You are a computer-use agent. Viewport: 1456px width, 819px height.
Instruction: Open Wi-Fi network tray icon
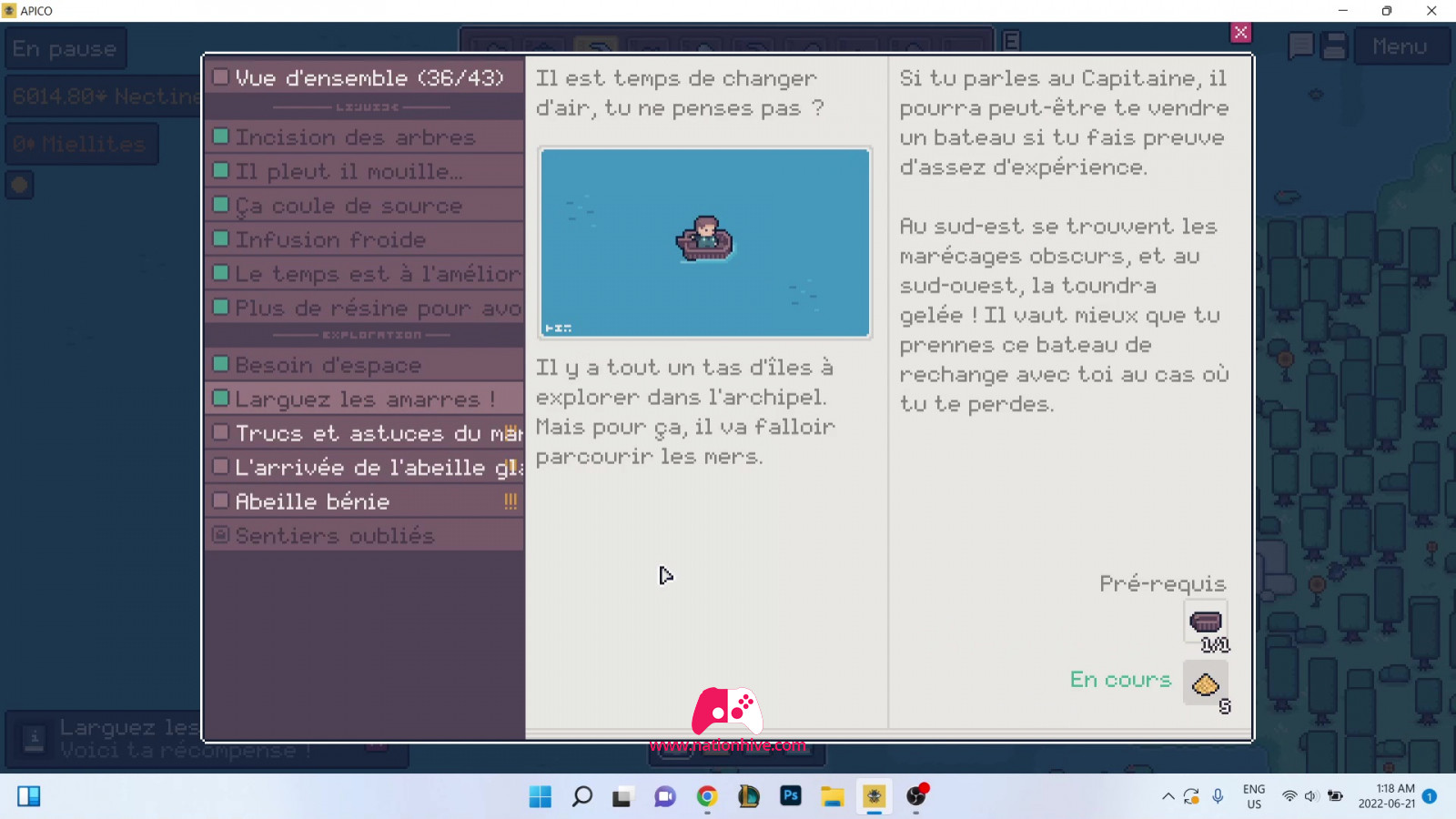(1289, 797)
